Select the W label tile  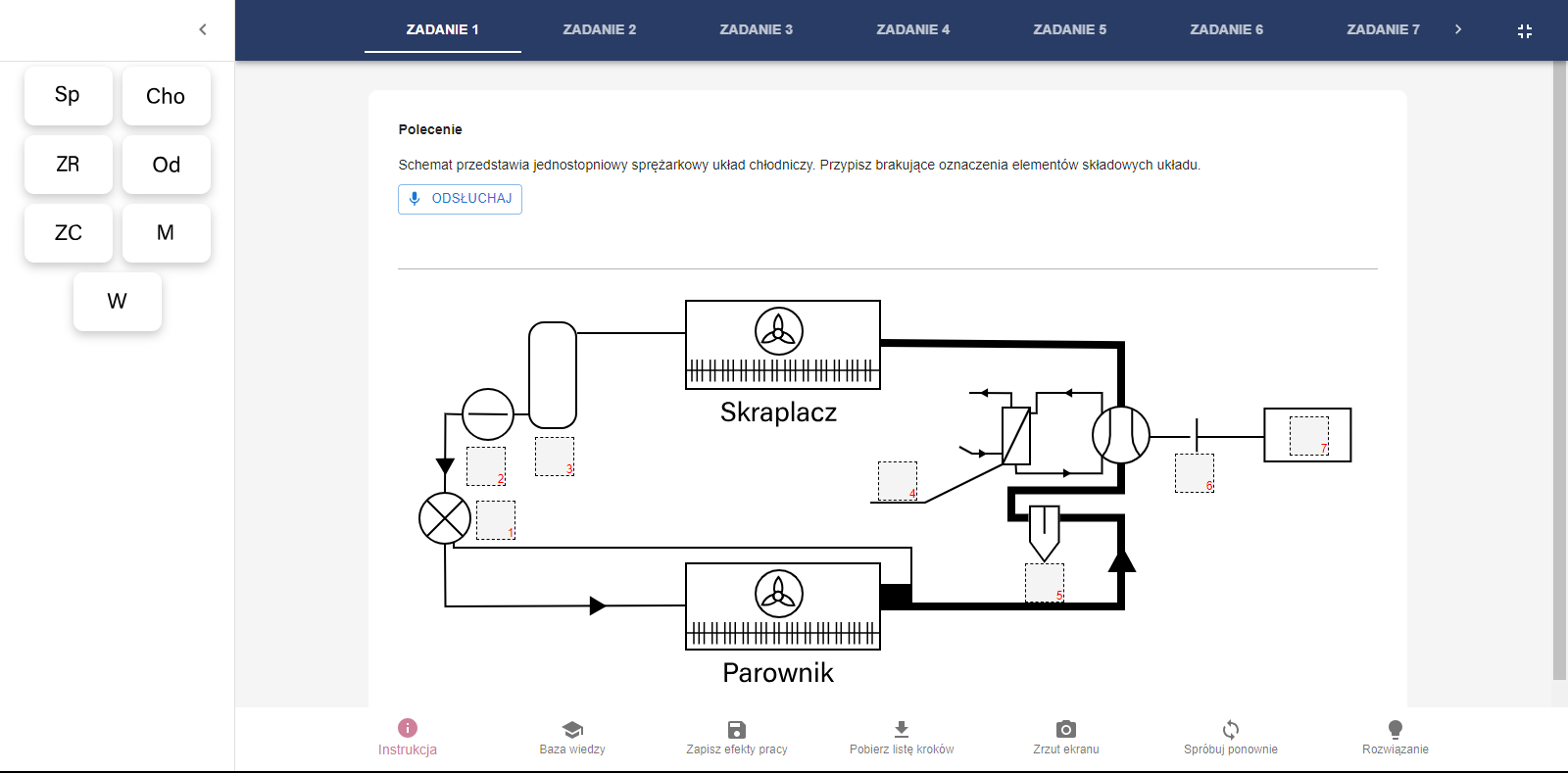coord(117,302)
